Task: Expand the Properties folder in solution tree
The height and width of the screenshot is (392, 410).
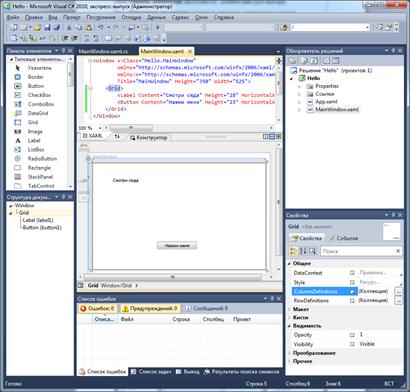Action: pyautogui.click(x=299, y=86)
